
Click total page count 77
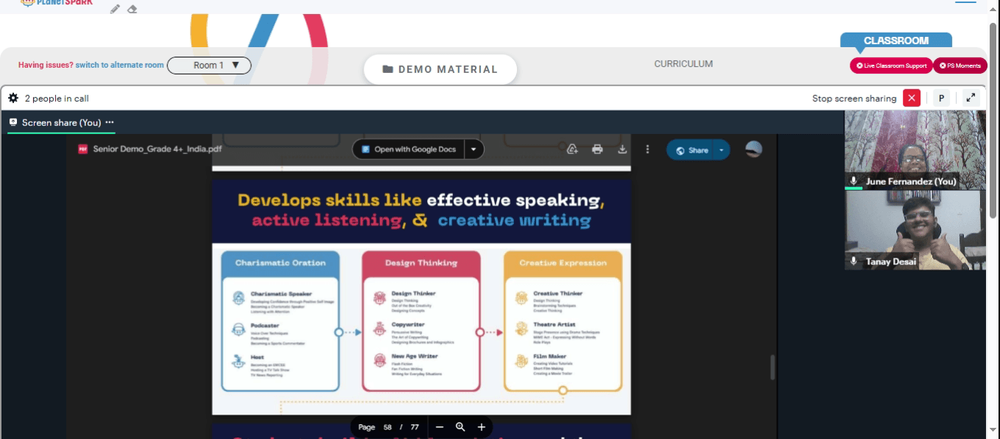415,427
